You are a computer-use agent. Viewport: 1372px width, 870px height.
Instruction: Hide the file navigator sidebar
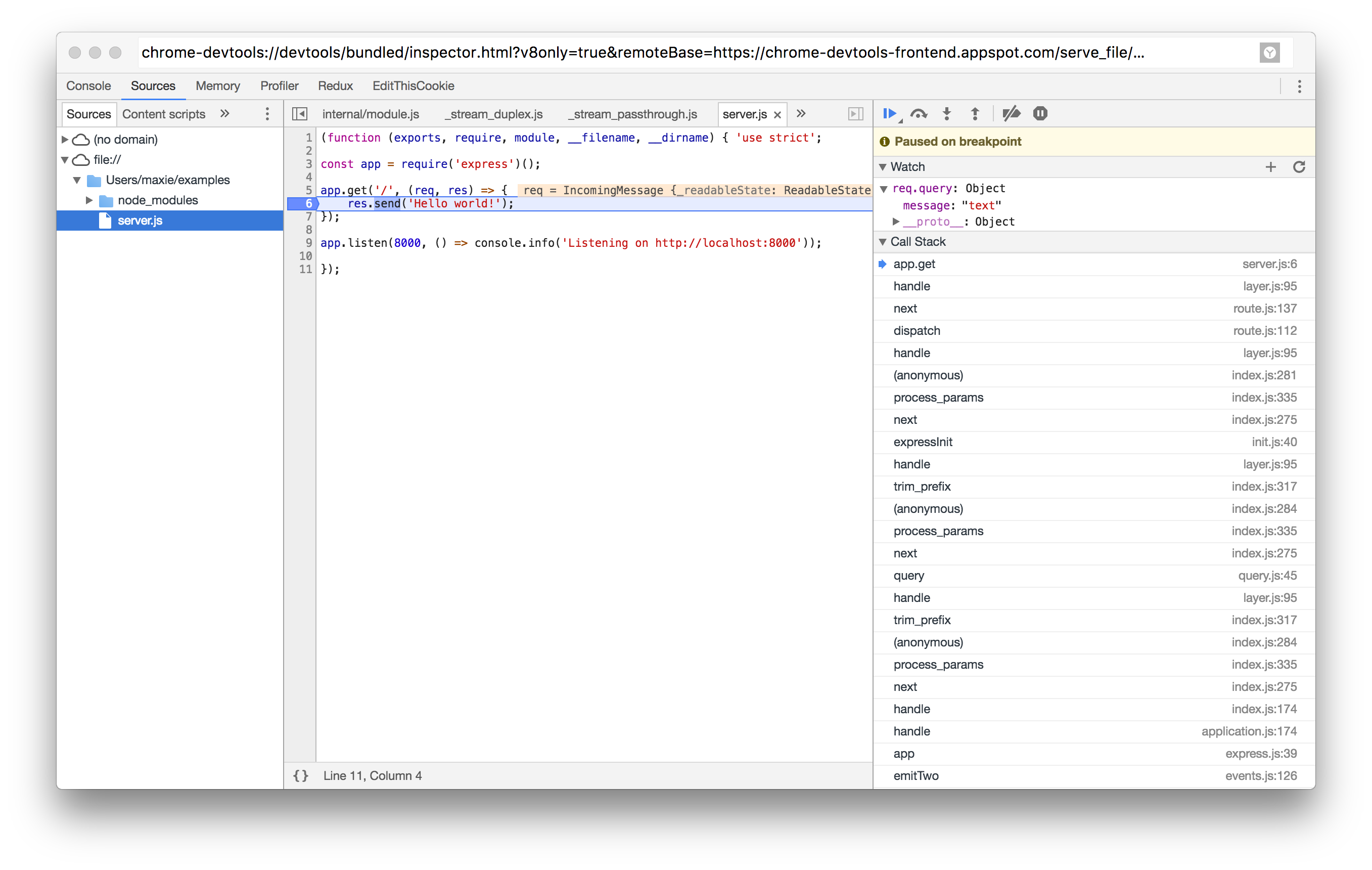[x=300, y=114]
